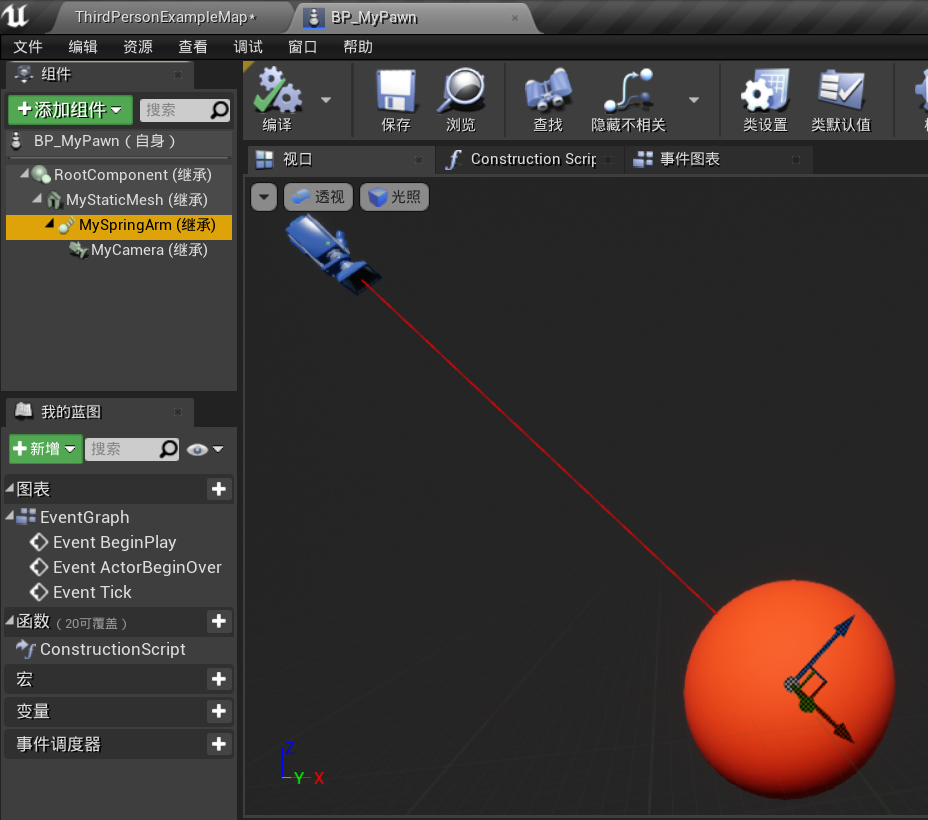Click the 光照 lit view mode button
This screenshot has height=820, width=928.
click(394, 196)
